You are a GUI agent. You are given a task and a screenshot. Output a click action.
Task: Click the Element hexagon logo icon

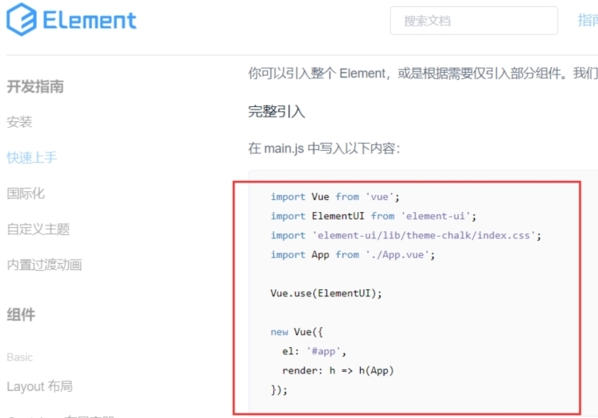(x=22, y=19)
